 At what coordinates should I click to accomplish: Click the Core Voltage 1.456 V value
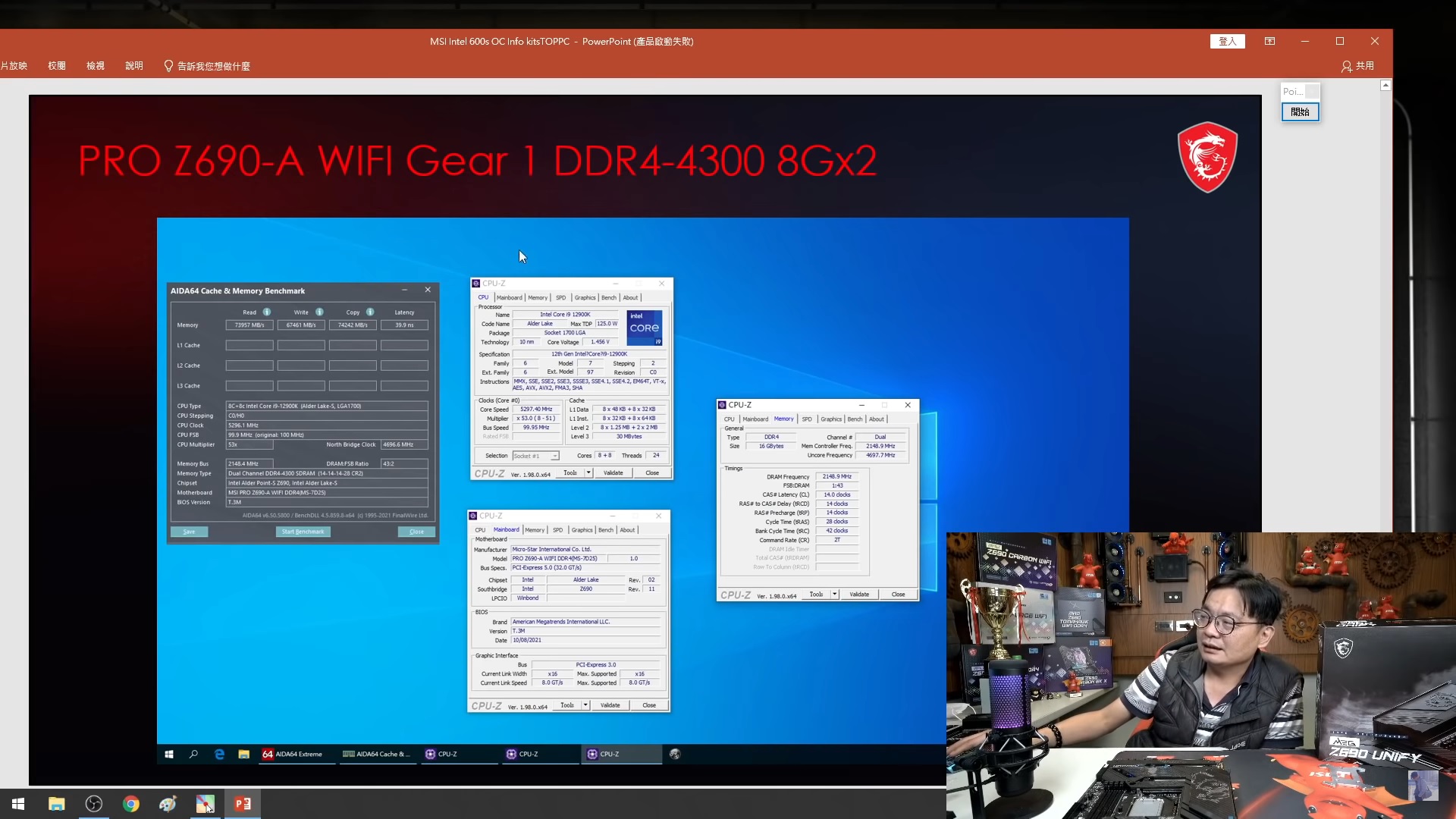point(600,342)
